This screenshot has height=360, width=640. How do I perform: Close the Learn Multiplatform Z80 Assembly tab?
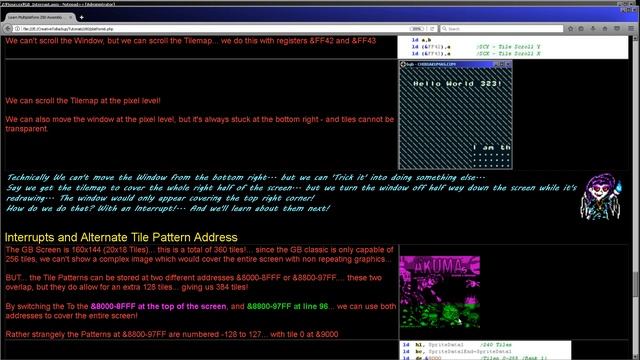pos(71,18)
